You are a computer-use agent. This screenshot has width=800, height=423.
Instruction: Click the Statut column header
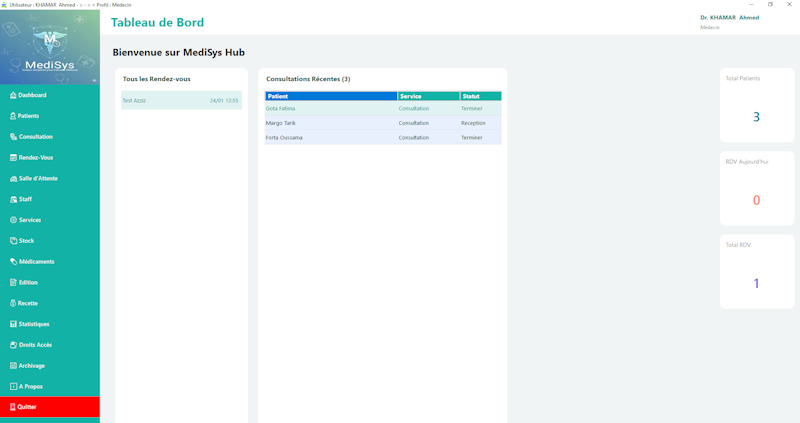click(x=480, y=96)
